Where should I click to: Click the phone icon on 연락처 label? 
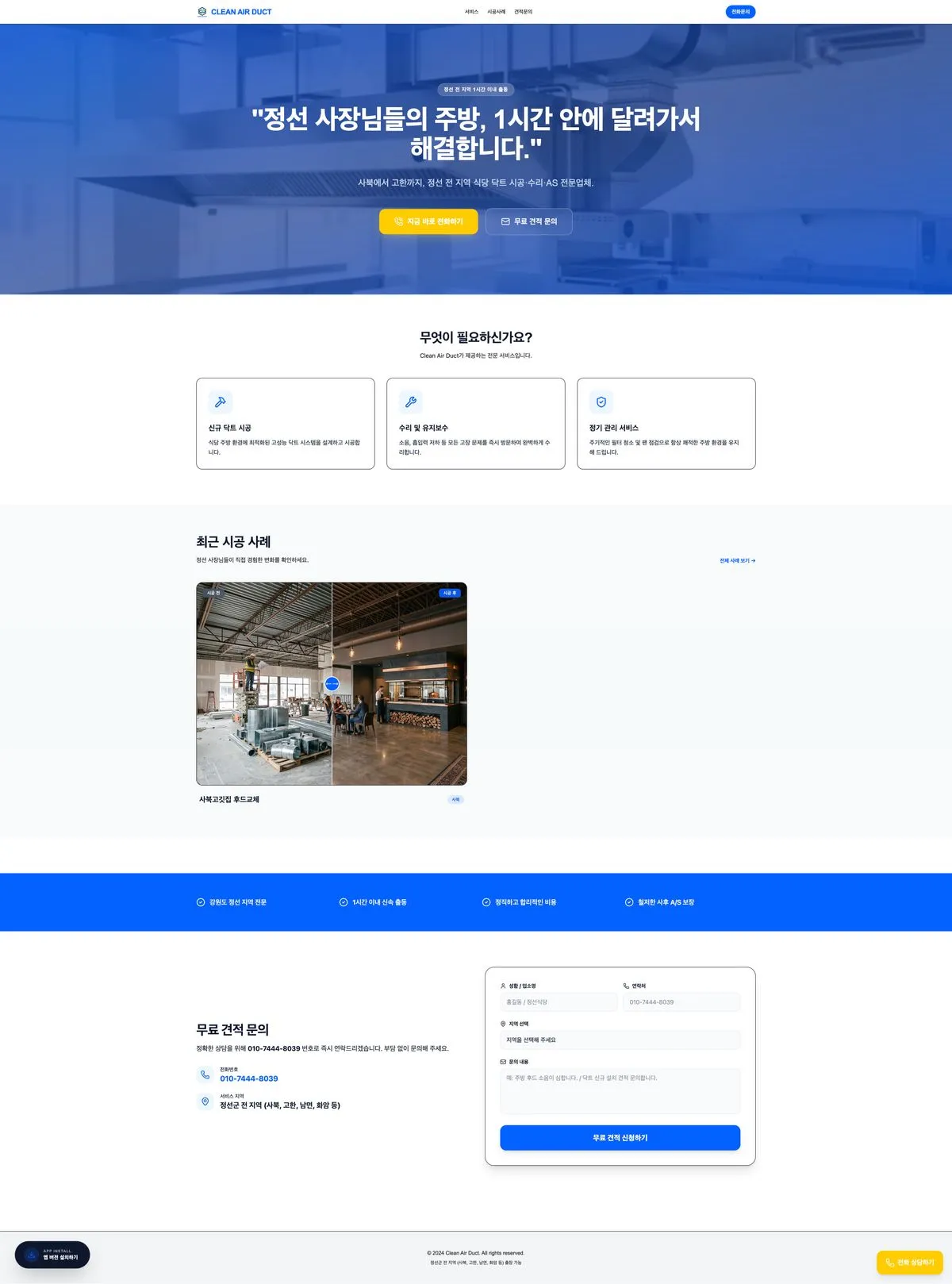click(x=626, y=986)
